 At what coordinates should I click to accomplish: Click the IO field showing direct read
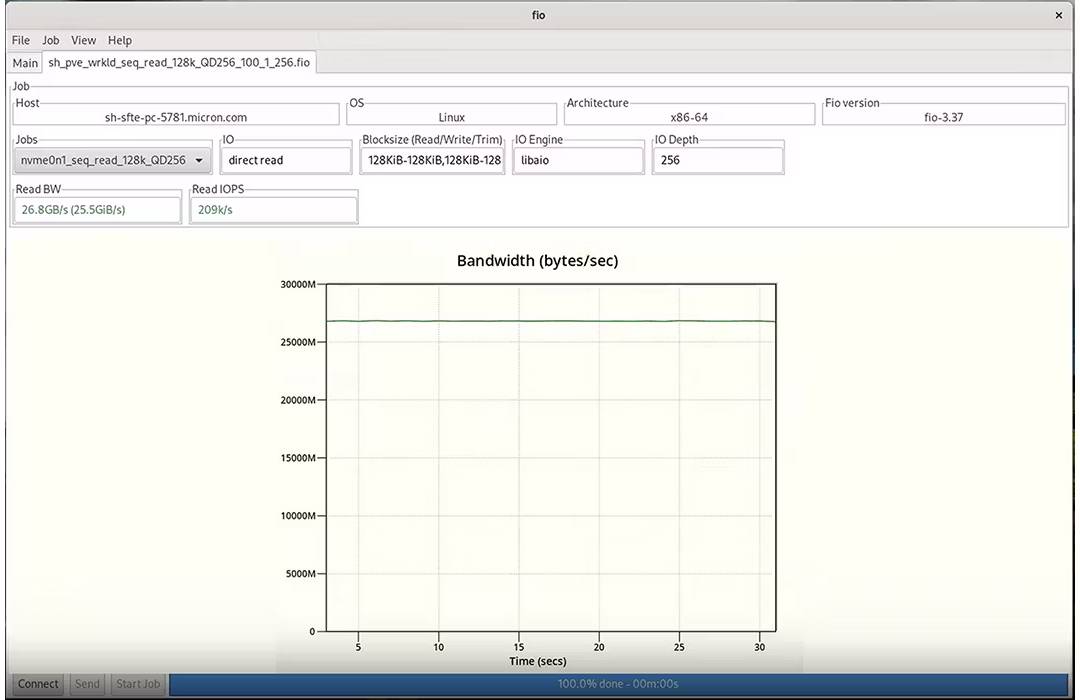286,161
